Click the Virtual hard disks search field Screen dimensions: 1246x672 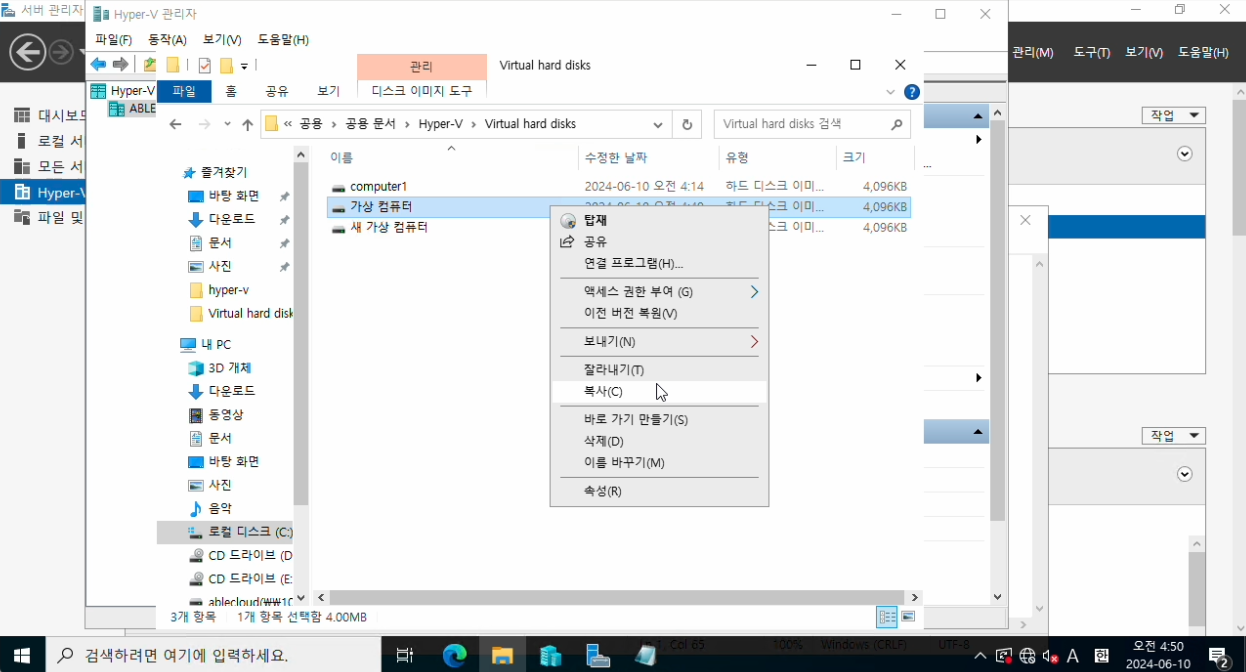[800, 125]
